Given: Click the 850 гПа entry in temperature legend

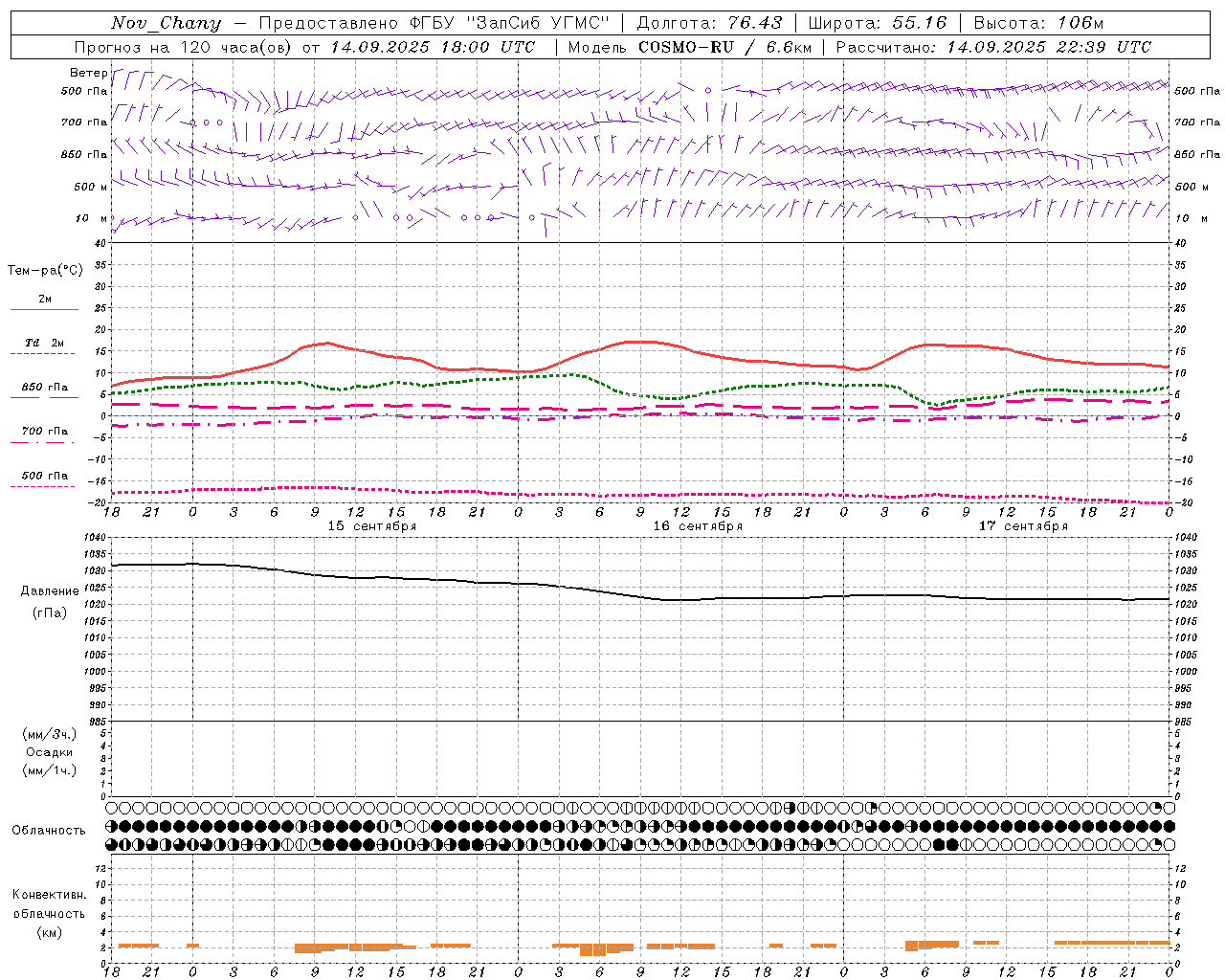Looking at the screenshot, I should [x=45, y=388].
